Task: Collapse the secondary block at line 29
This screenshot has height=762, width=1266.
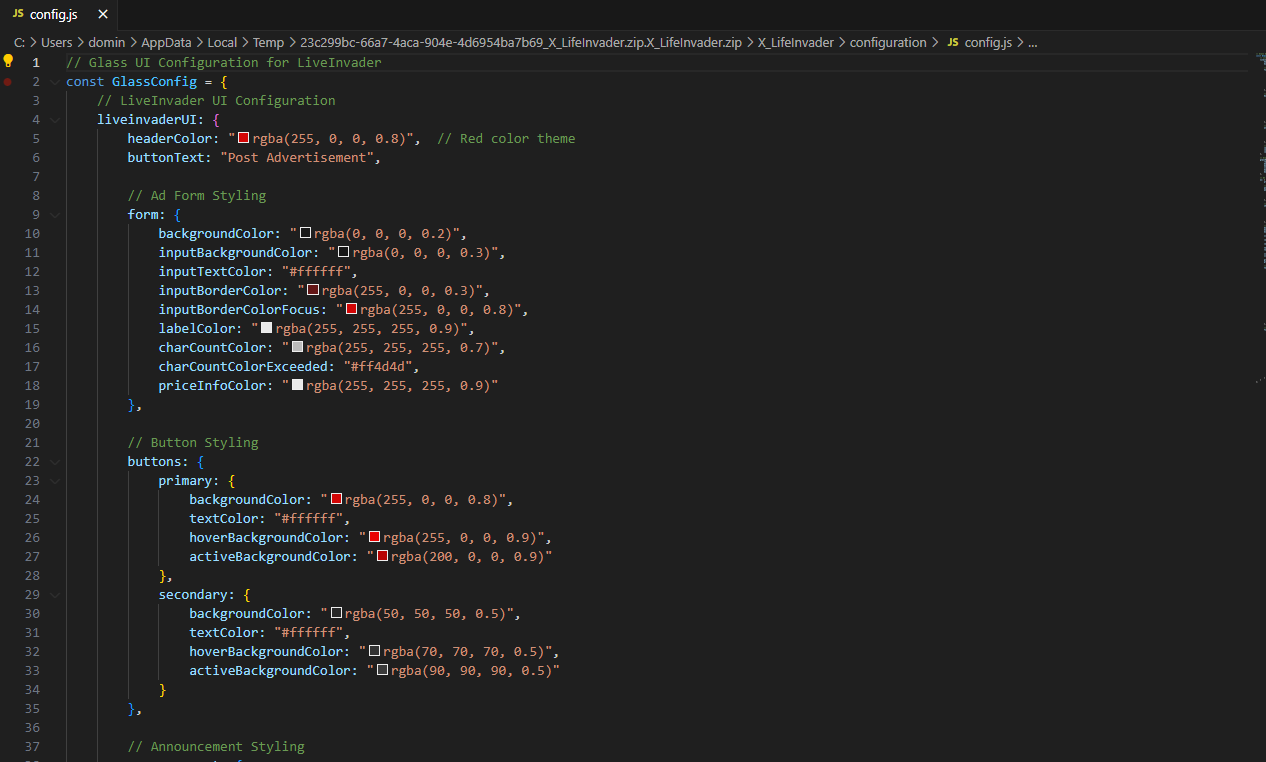Action: 55,594
